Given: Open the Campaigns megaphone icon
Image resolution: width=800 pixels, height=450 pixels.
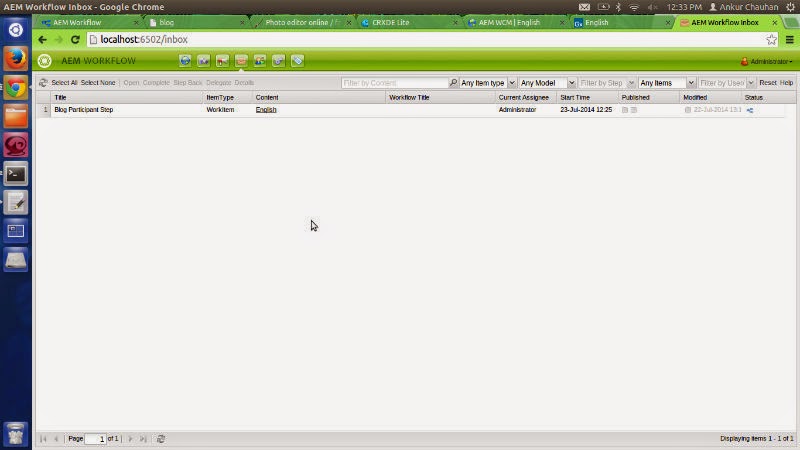Looking at the screenshot, I should point(222,61).
